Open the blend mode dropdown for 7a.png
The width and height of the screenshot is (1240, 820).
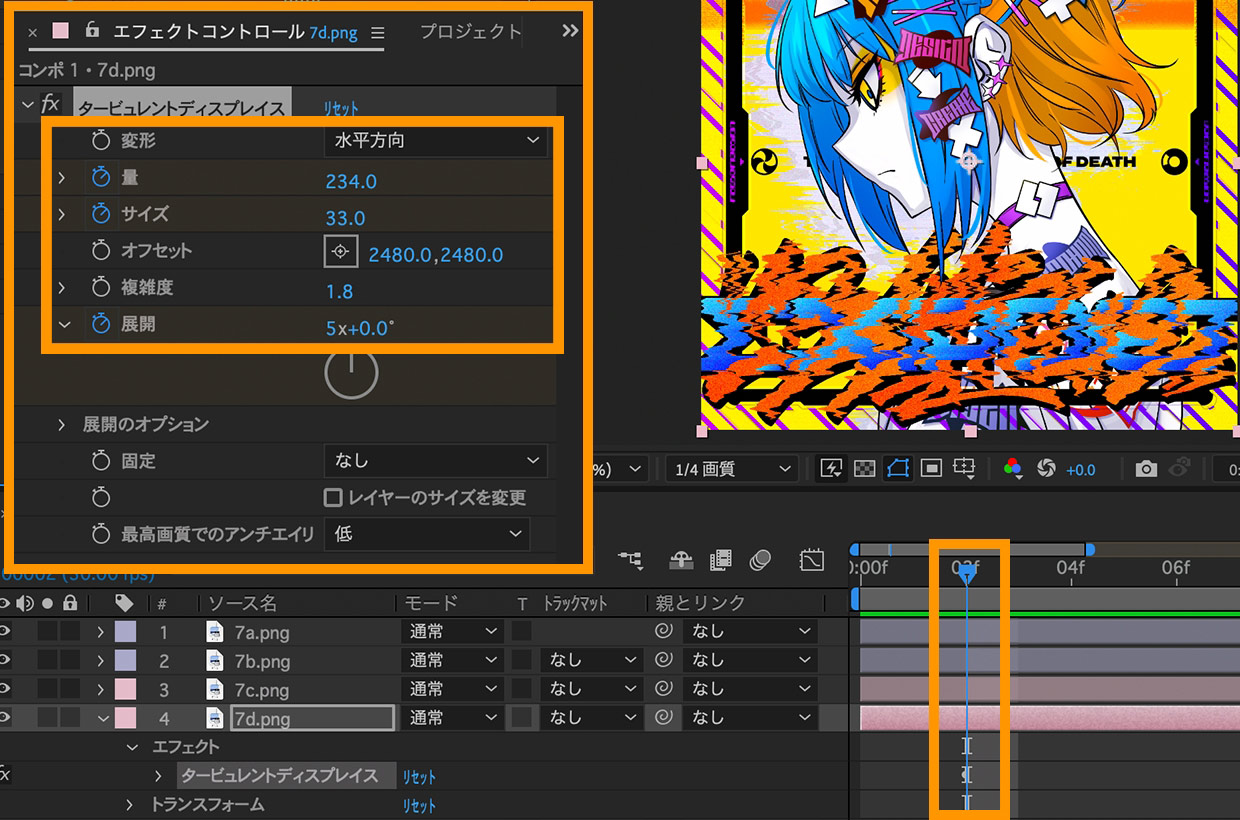[x=452, y=631]
